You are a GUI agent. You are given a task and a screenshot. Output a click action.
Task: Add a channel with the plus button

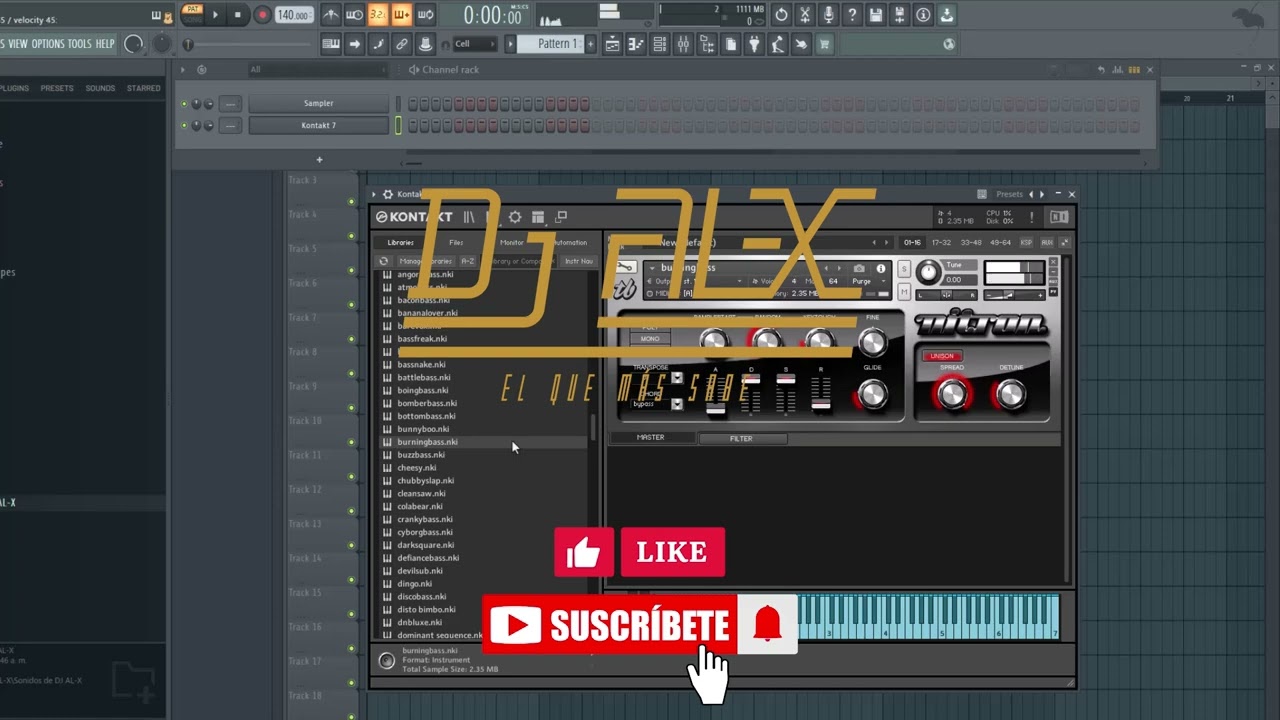320,160
